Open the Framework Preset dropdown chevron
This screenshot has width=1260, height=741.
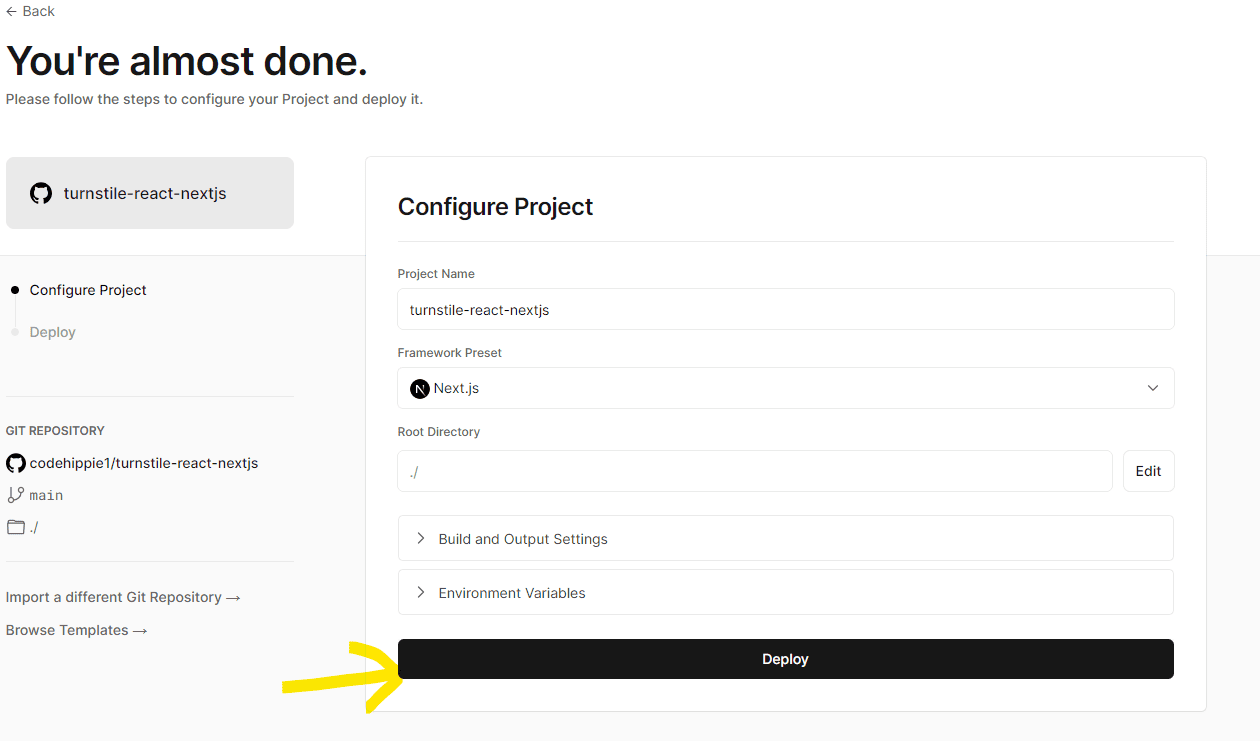pyautogui.click(x=1153, y=388)
